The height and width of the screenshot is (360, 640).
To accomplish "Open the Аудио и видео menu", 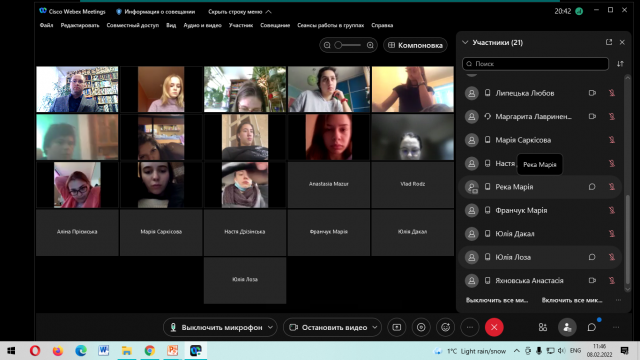I will pos(202,25).
